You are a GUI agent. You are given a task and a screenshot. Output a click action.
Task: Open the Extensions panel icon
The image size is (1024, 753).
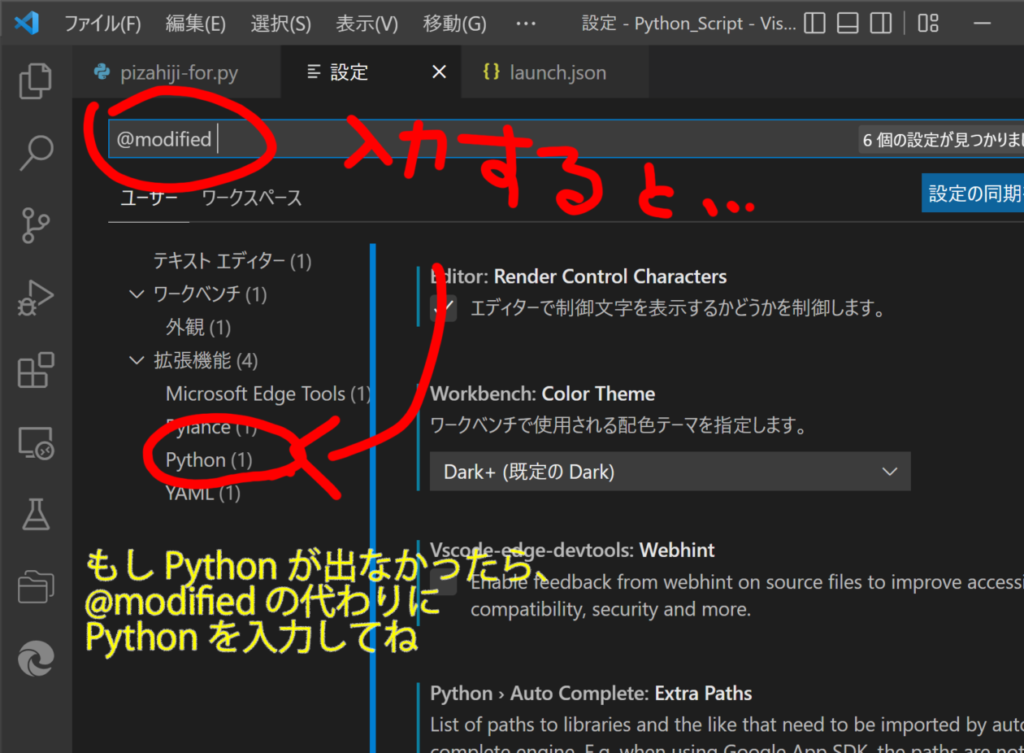[35, 370]
